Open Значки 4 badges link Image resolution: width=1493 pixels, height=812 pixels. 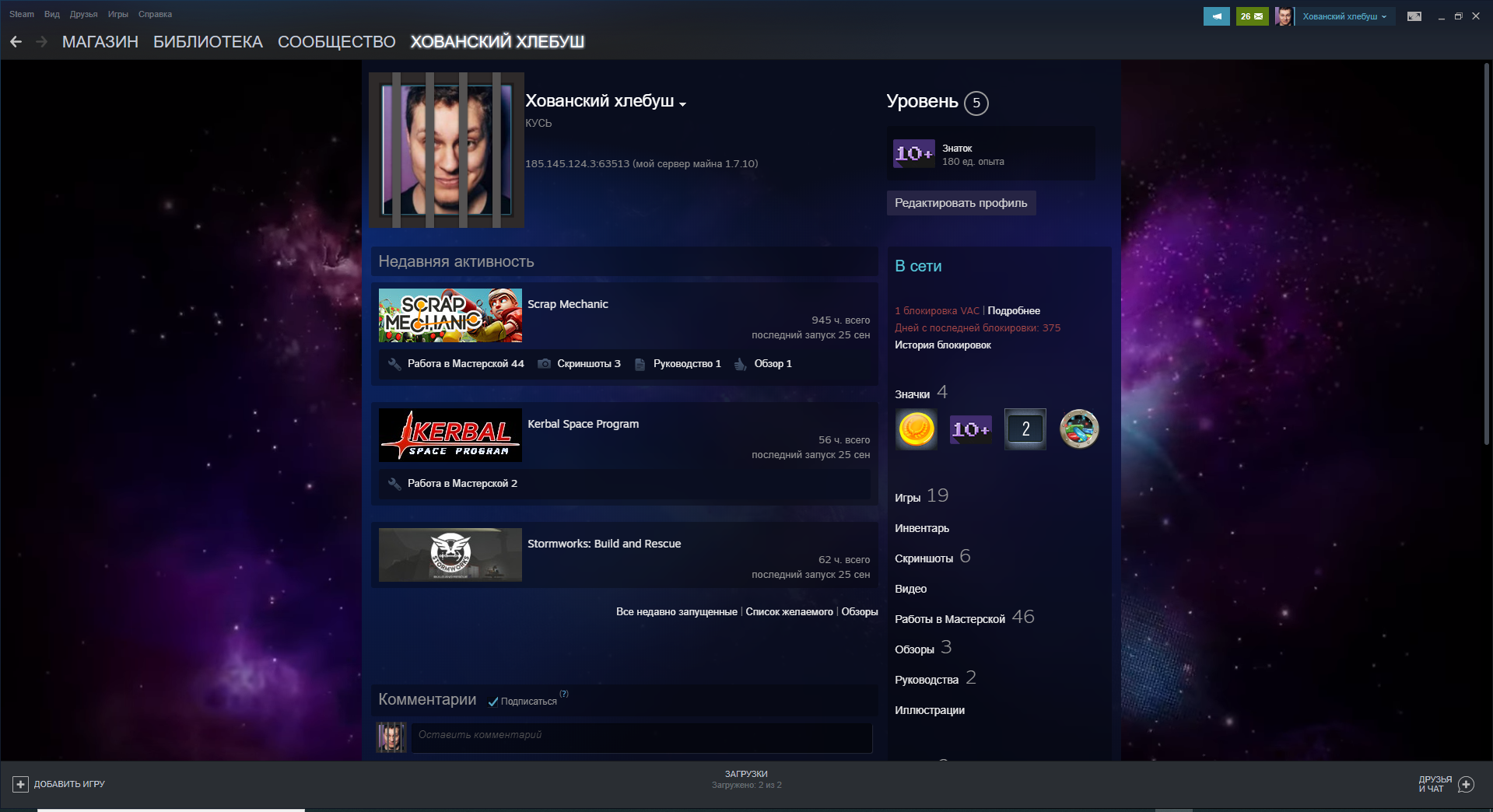[921, 393]
